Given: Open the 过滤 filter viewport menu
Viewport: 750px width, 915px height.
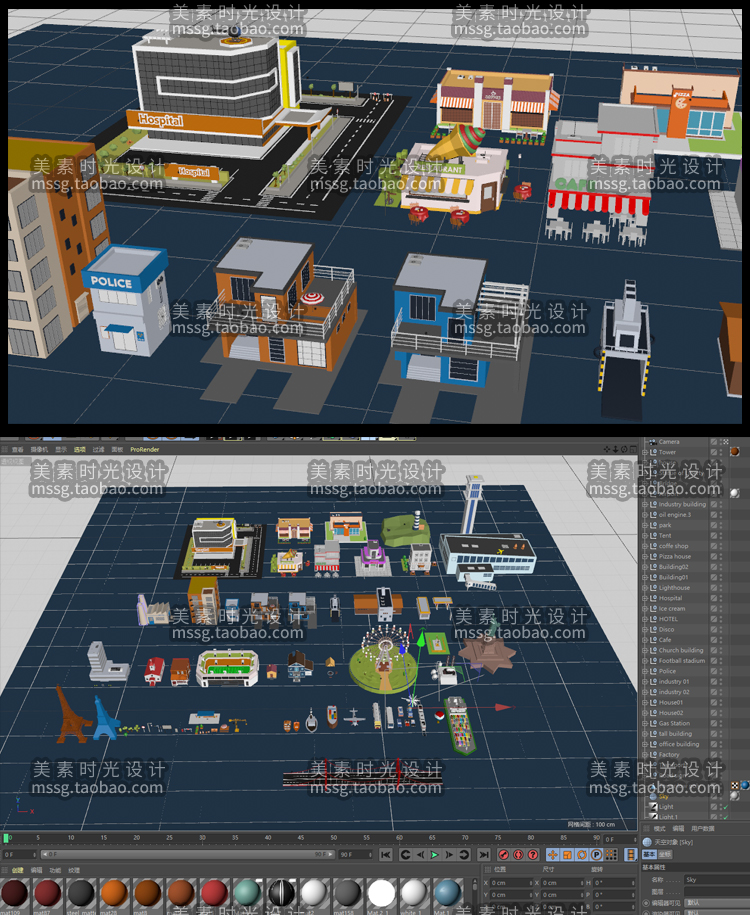Looking at the screenshot, I should pyautogui.click(x=99, y=449).
